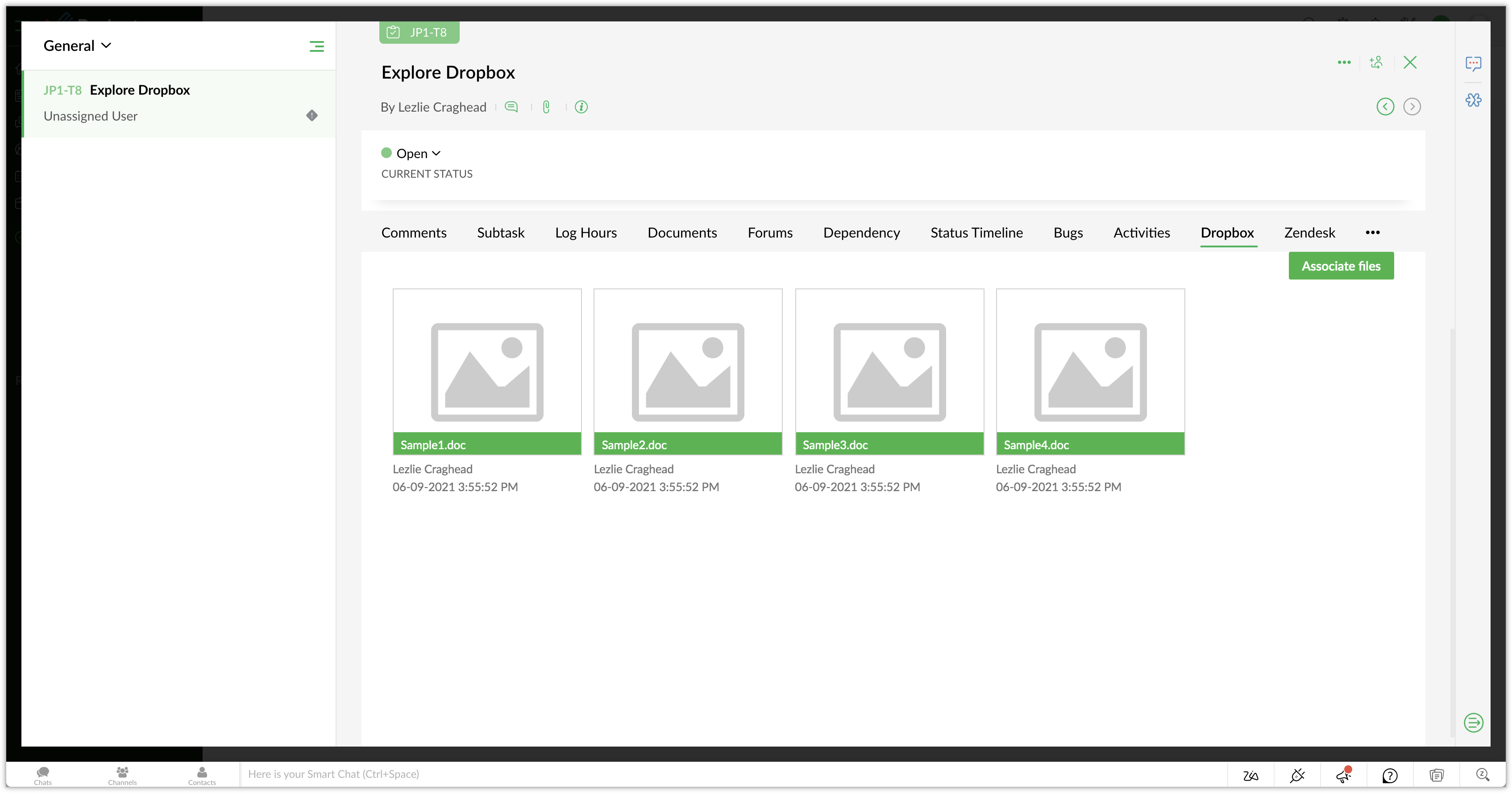Open the task list hamburger menu icon
Screen dimensions: 1512x793
pos(316,46)
